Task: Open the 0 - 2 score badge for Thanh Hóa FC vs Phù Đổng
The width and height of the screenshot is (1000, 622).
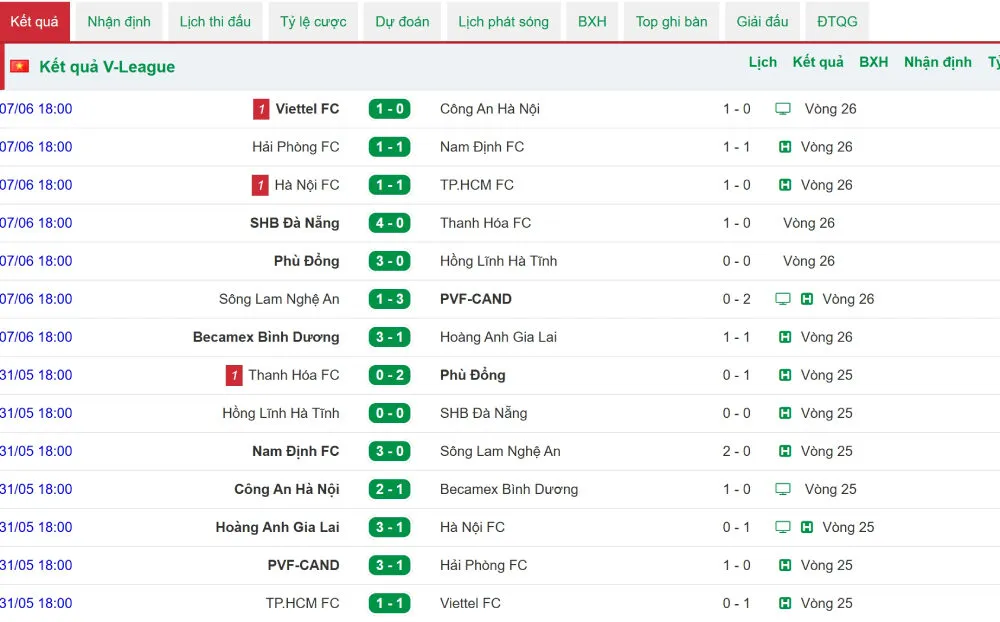Action: click(390, 375)
